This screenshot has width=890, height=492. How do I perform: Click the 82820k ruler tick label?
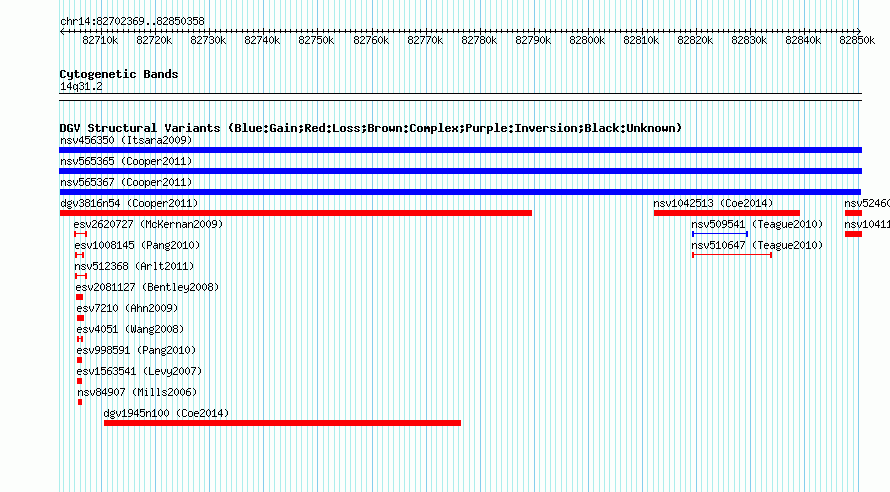tap(695, 40)
